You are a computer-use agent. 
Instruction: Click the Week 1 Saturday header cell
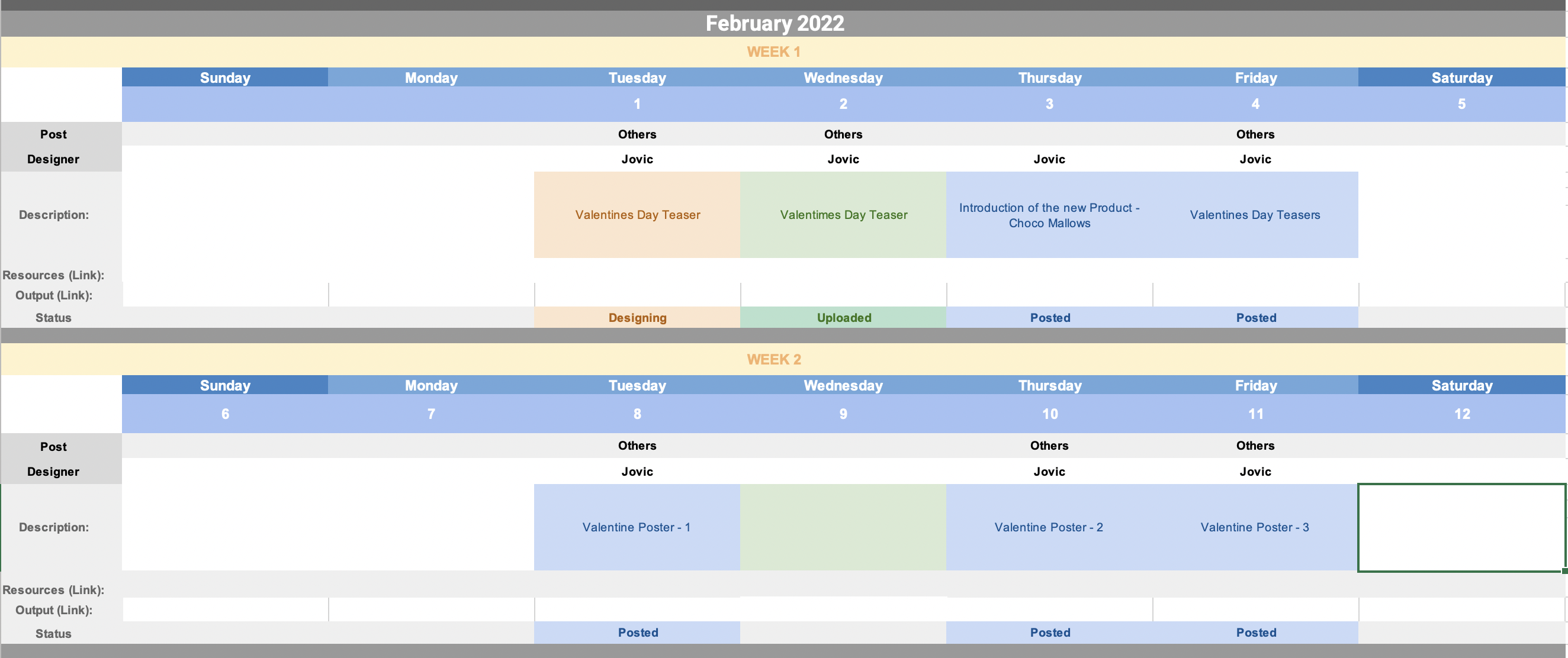(1461, 78)
